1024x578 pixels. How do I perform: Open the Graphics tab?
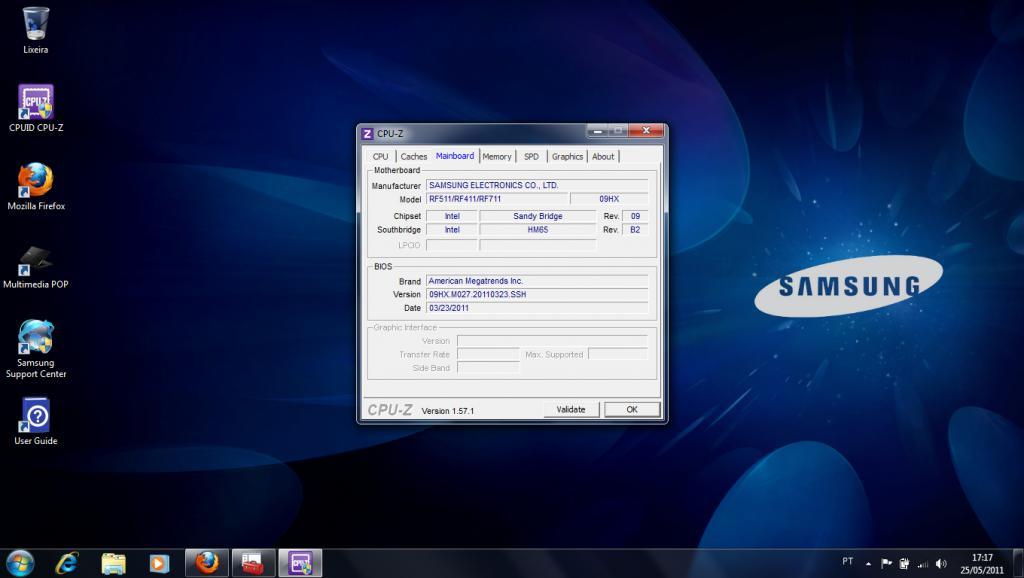pos(567,157)
